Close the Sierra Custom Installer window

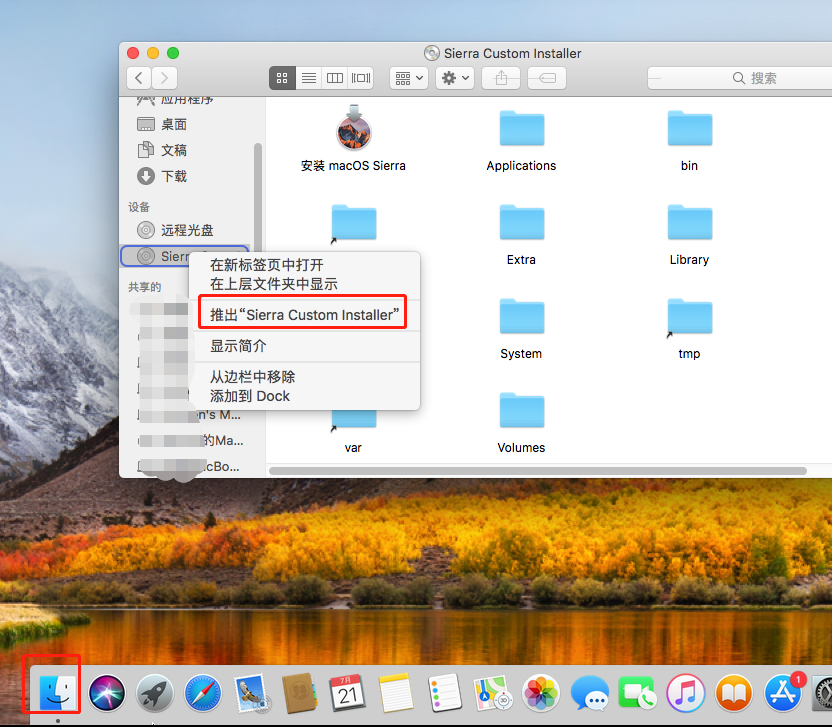pyautogui.click(x=133, y=53)
